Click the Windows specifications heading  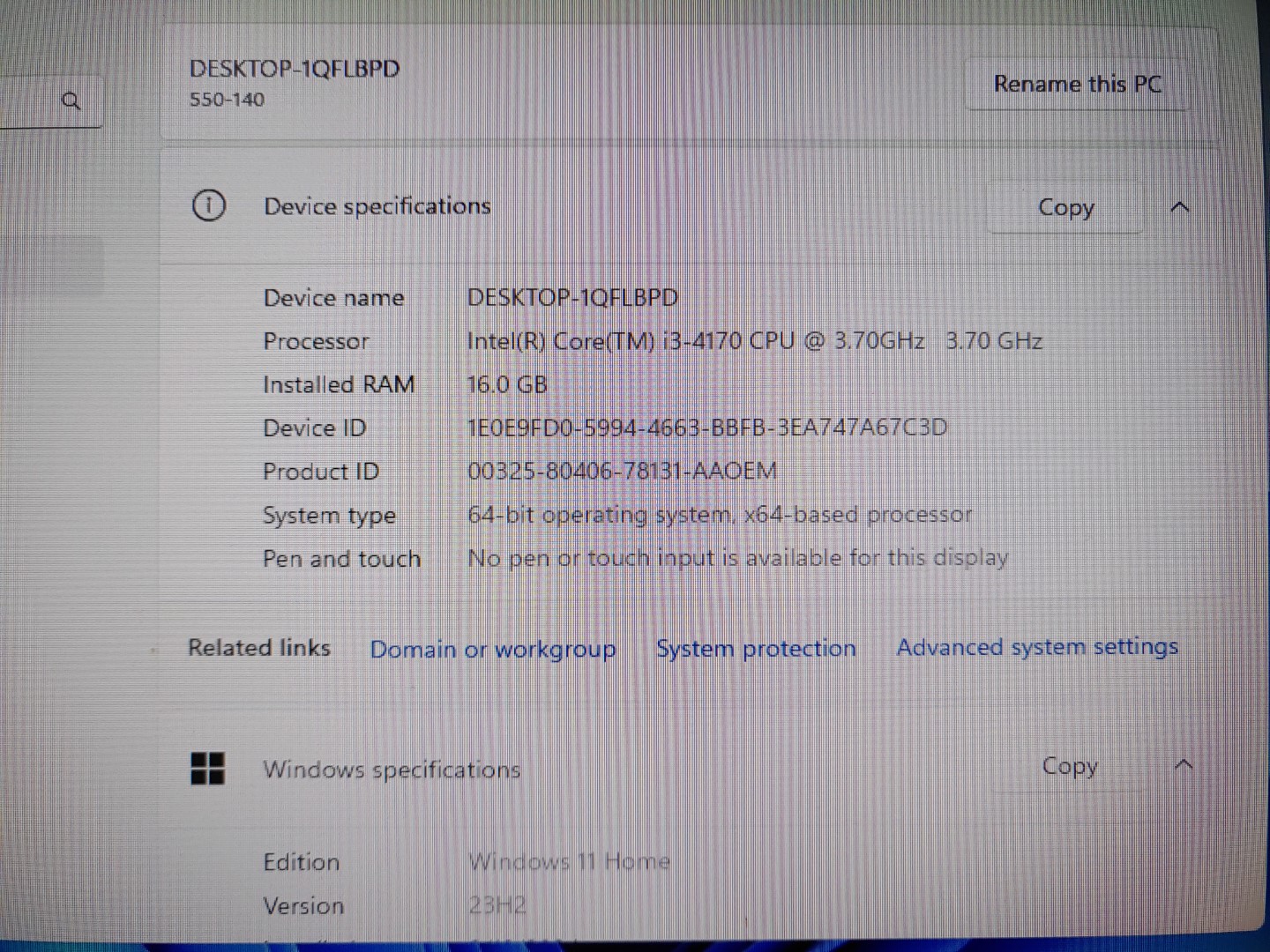(392, 770)
